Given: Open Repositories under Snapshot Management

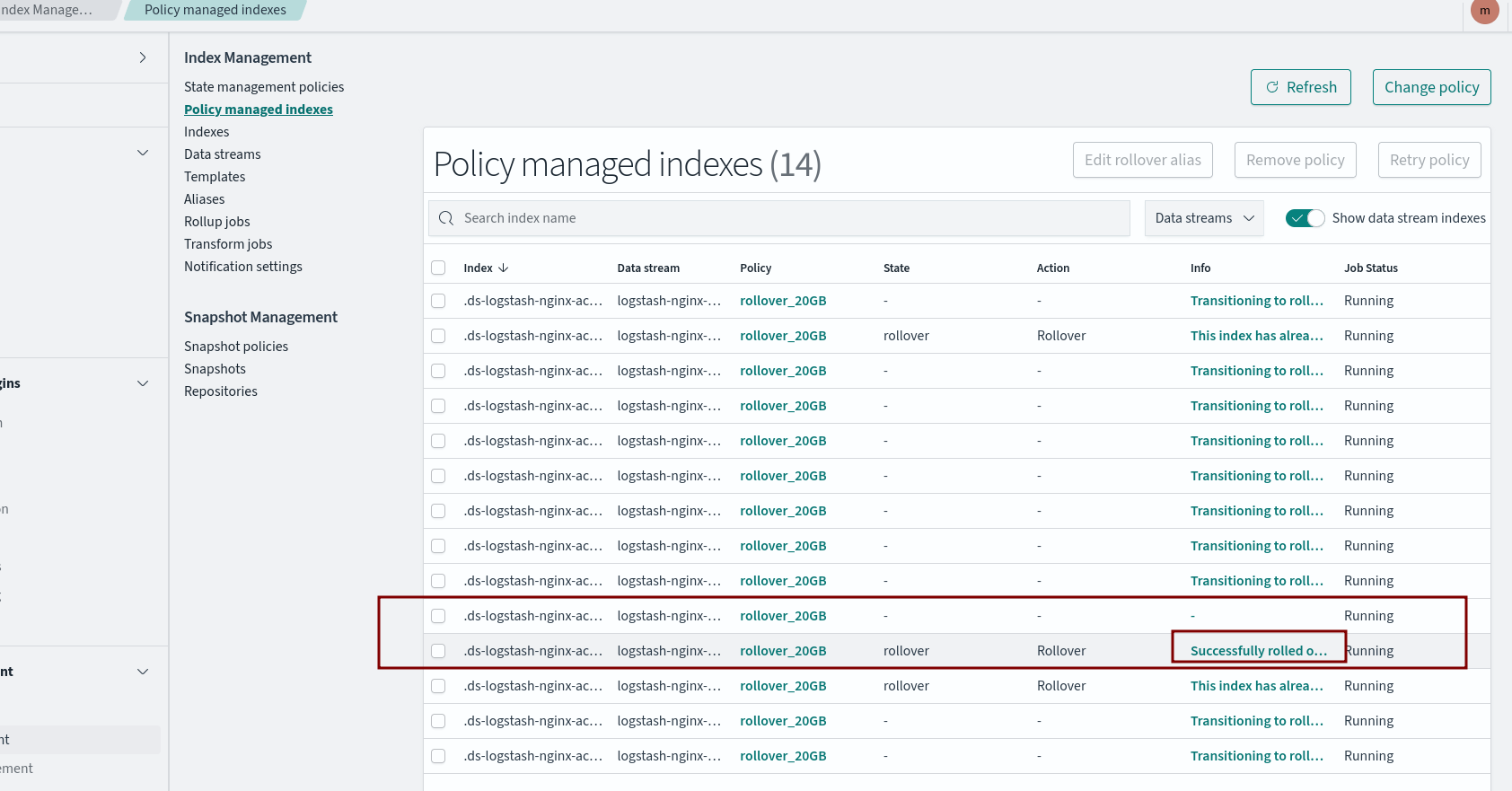Looking at the screenshot, I should (x=221, y=391).
